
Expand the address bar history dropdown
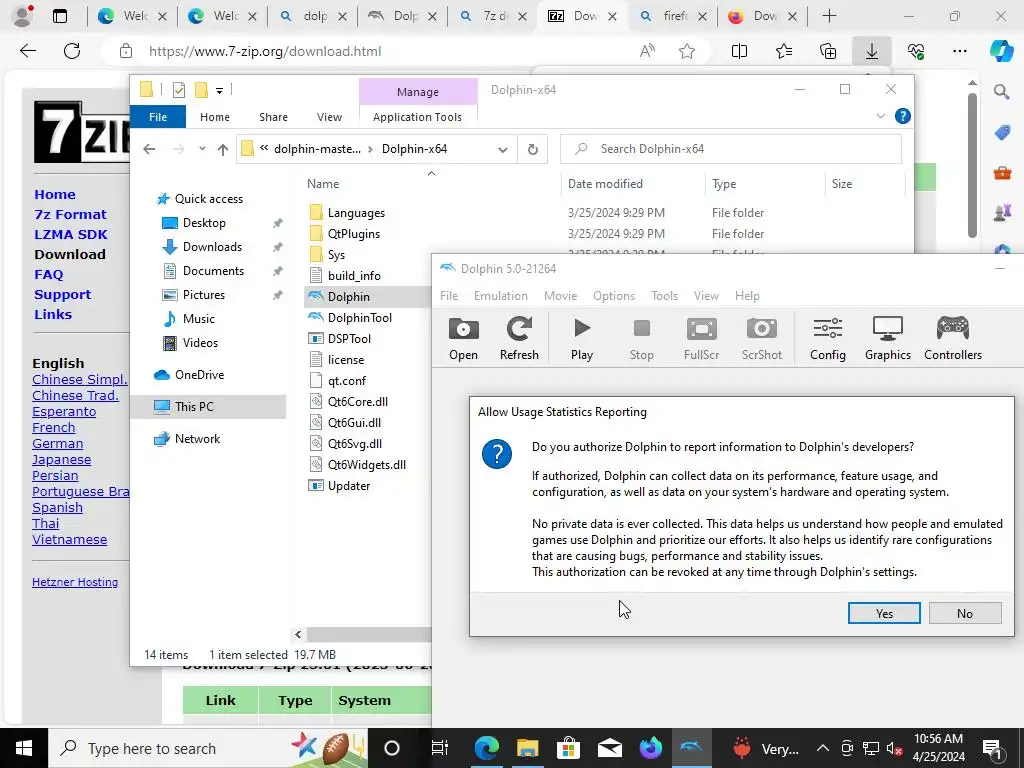(502, 150)
